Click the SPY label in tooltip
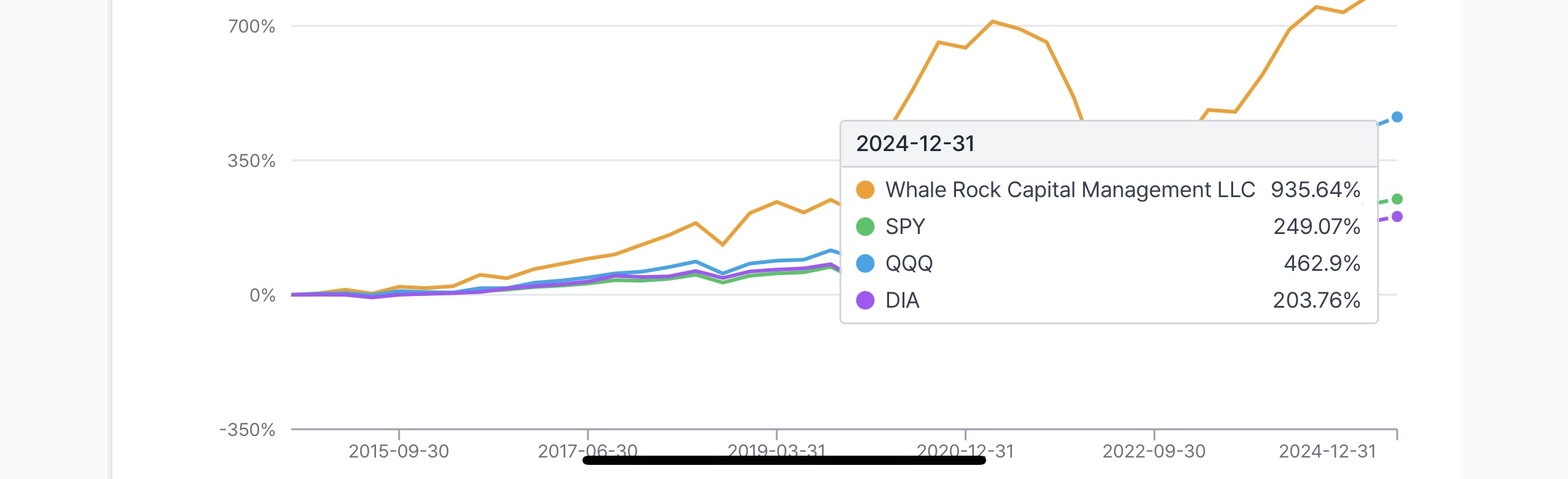Viewport: 1568px width, 479px height. 905,227
